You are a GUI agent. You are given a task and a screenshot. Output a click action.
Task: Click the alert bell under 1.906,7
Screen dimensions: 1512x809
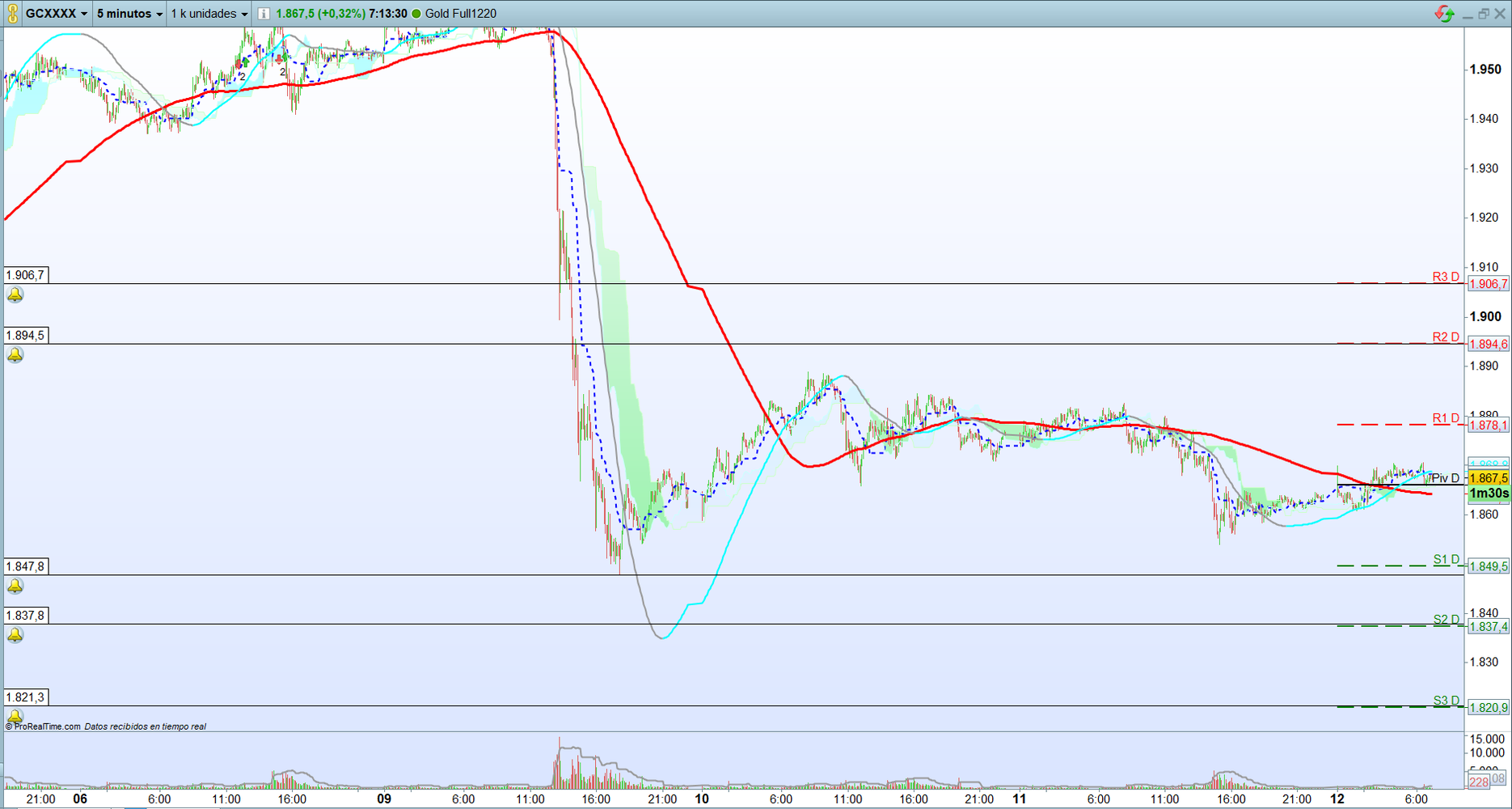pyautogui.click(x=15, y=294)
